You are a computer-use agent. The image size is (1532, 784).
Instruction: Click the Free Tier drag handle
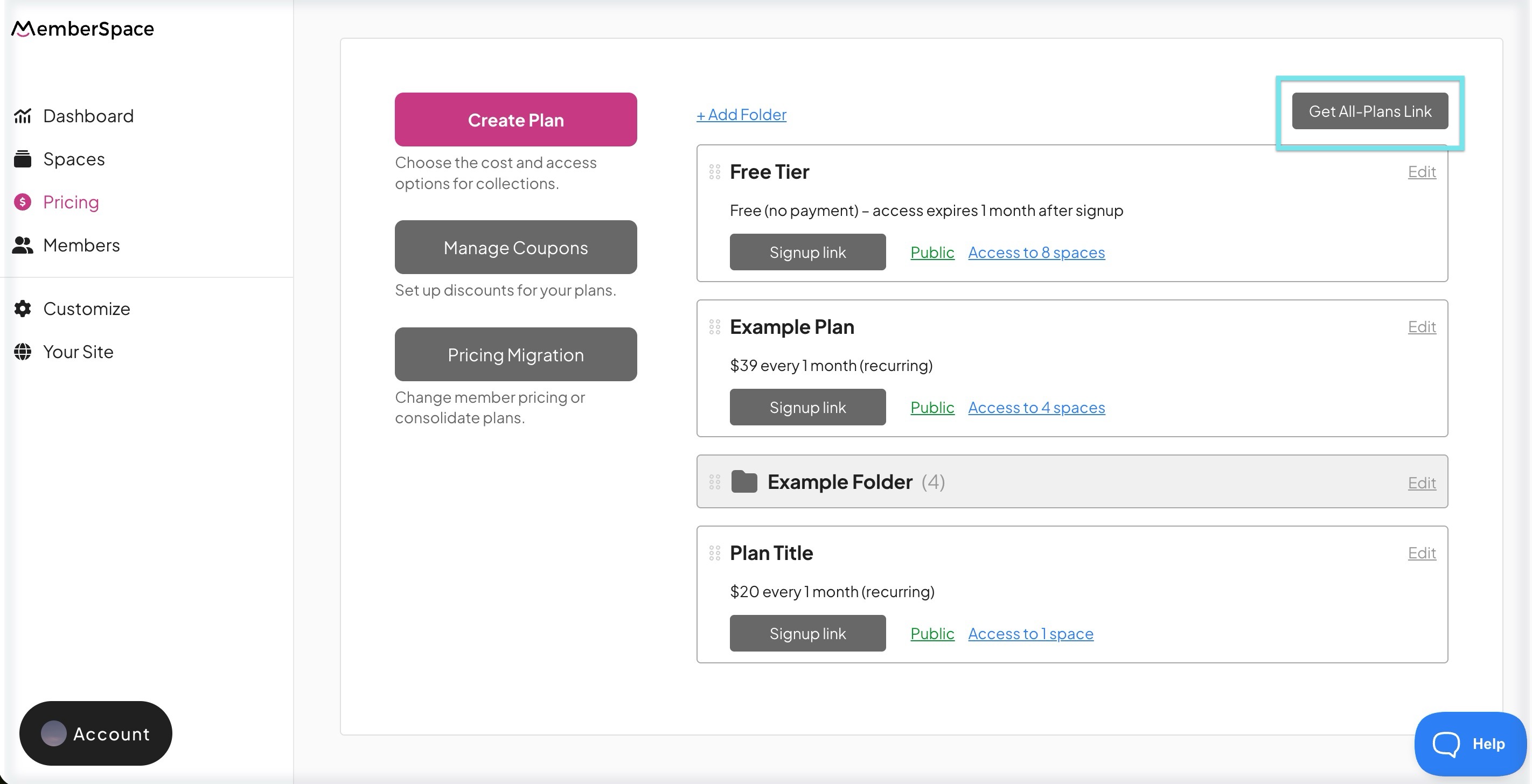click(714, 172)
